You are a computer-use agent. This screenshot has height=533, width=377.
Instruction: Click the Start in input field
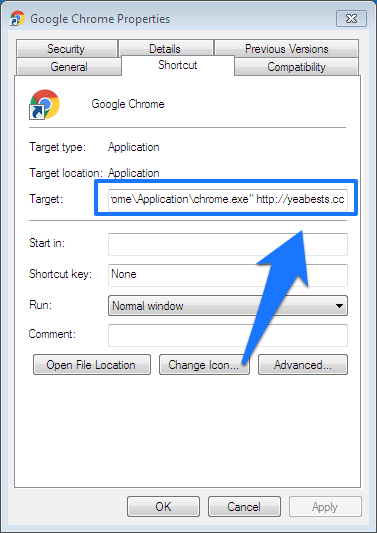(228, 244)
